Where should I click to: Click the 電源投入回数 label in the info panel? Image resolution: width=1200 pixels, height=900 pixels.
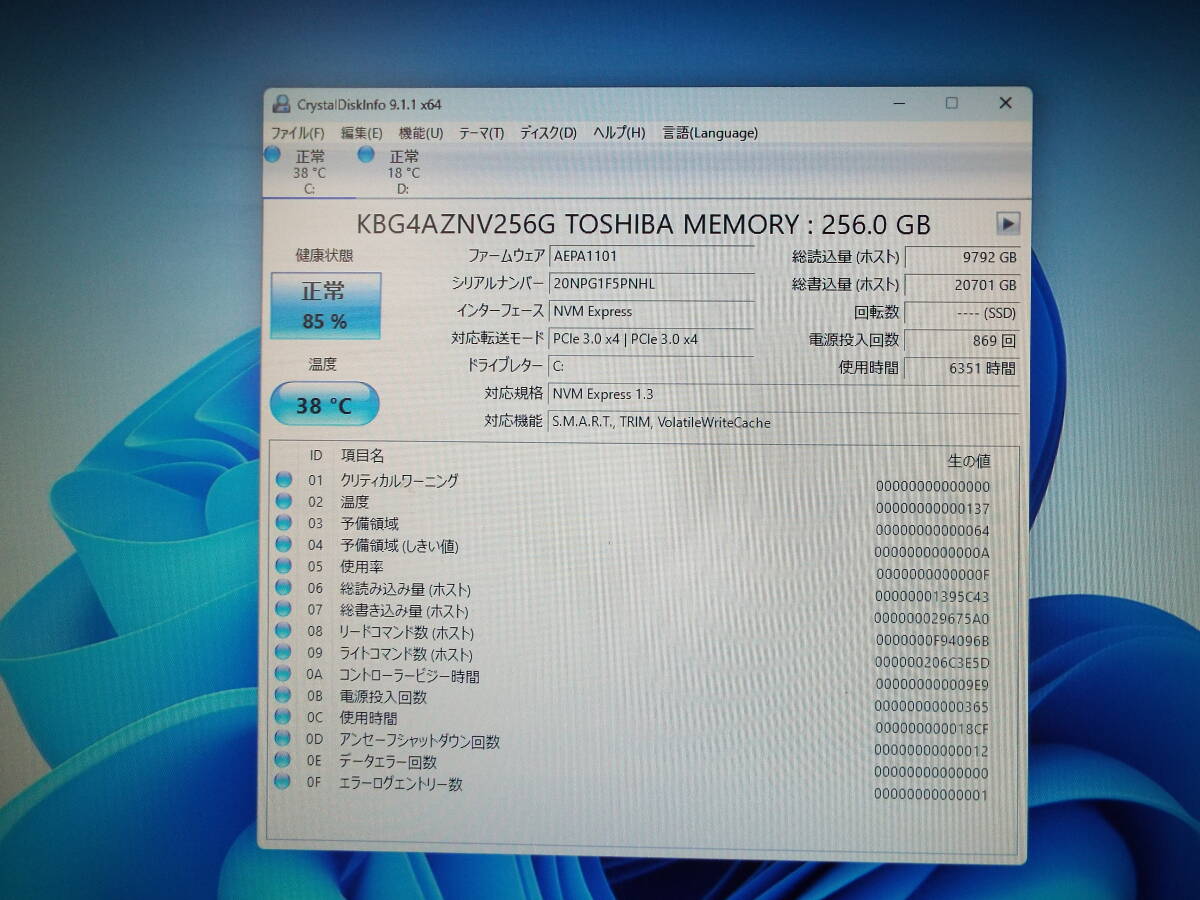click(853, 340)
